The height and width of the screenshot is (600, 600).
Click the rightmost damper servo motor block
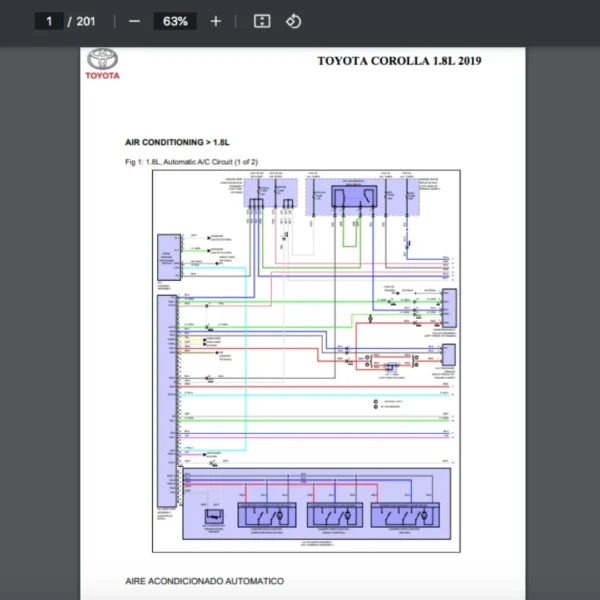click(x=402, y=515)
